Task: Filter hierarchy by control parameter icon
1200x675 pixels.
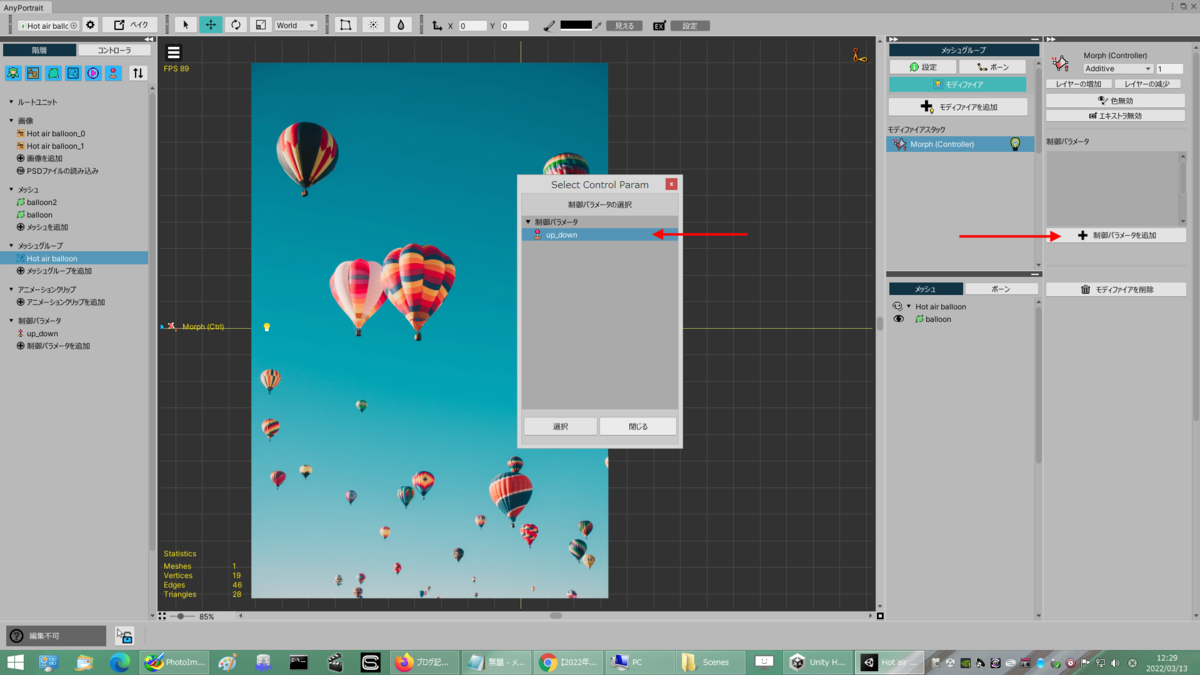Action: (113, 73)
